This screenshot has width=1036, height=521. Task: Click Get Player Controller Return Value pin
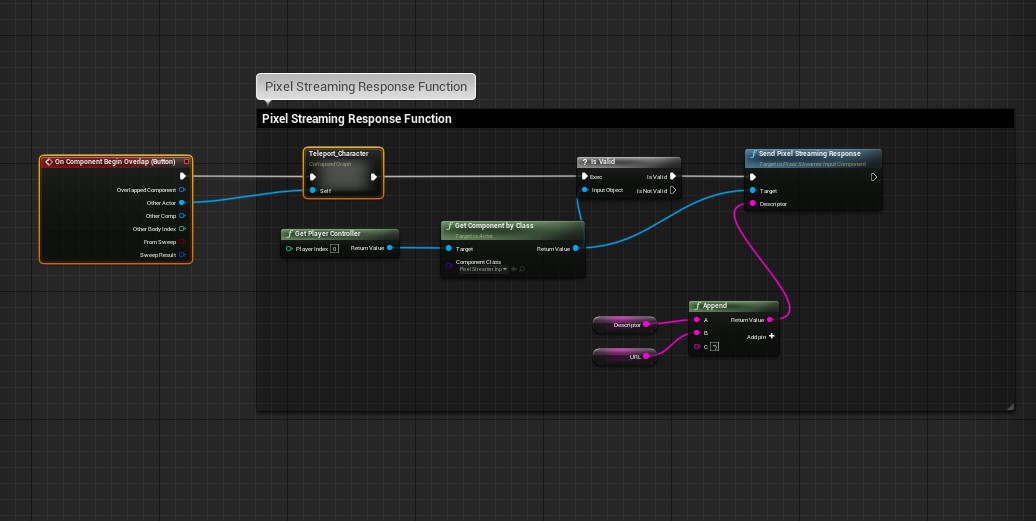390,248
